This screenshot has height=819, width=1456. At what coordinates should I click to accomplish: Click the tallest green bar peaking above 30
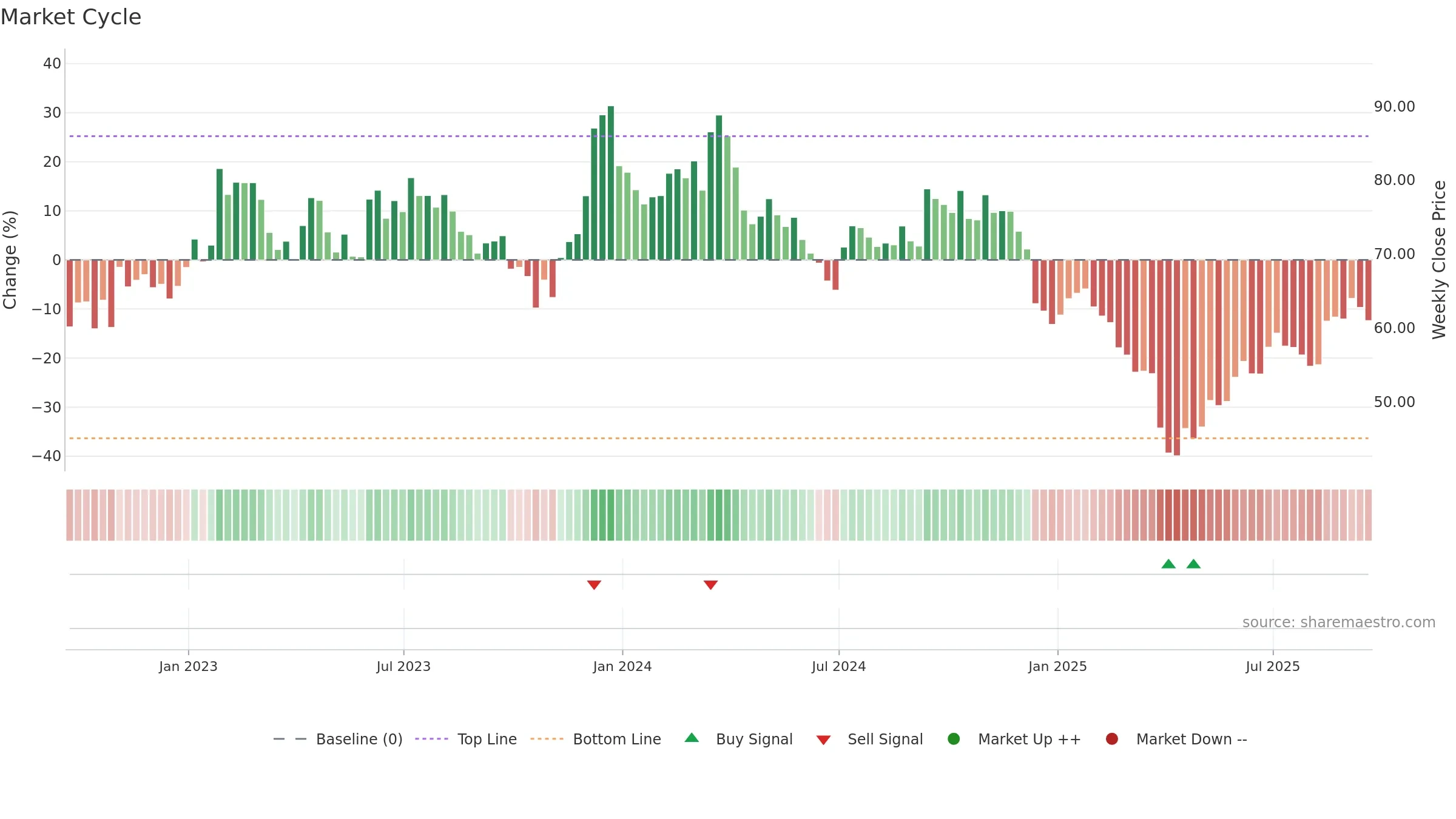611,183
